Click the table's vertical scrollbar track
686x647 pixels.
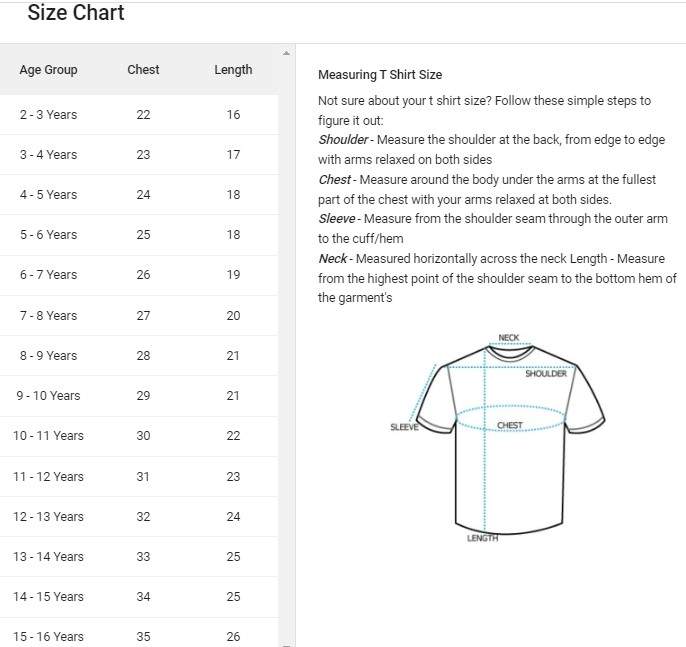[x=286, y=348]
